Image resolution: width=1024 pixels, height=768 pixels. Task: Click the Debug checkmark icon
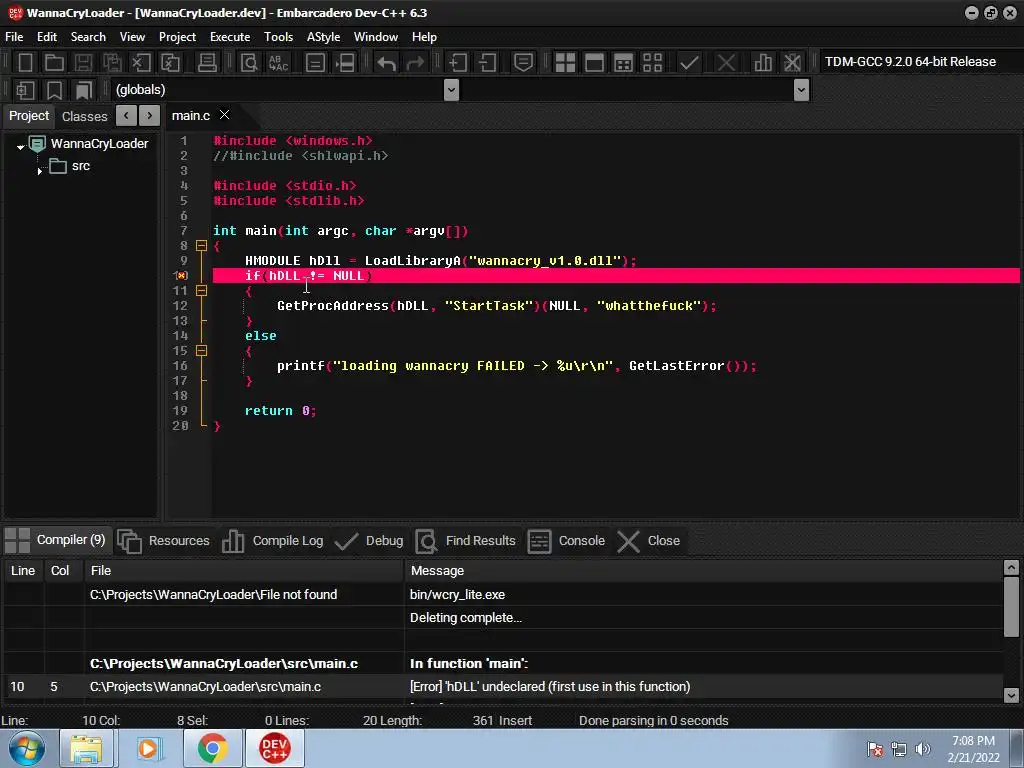(x=689, y=63)
